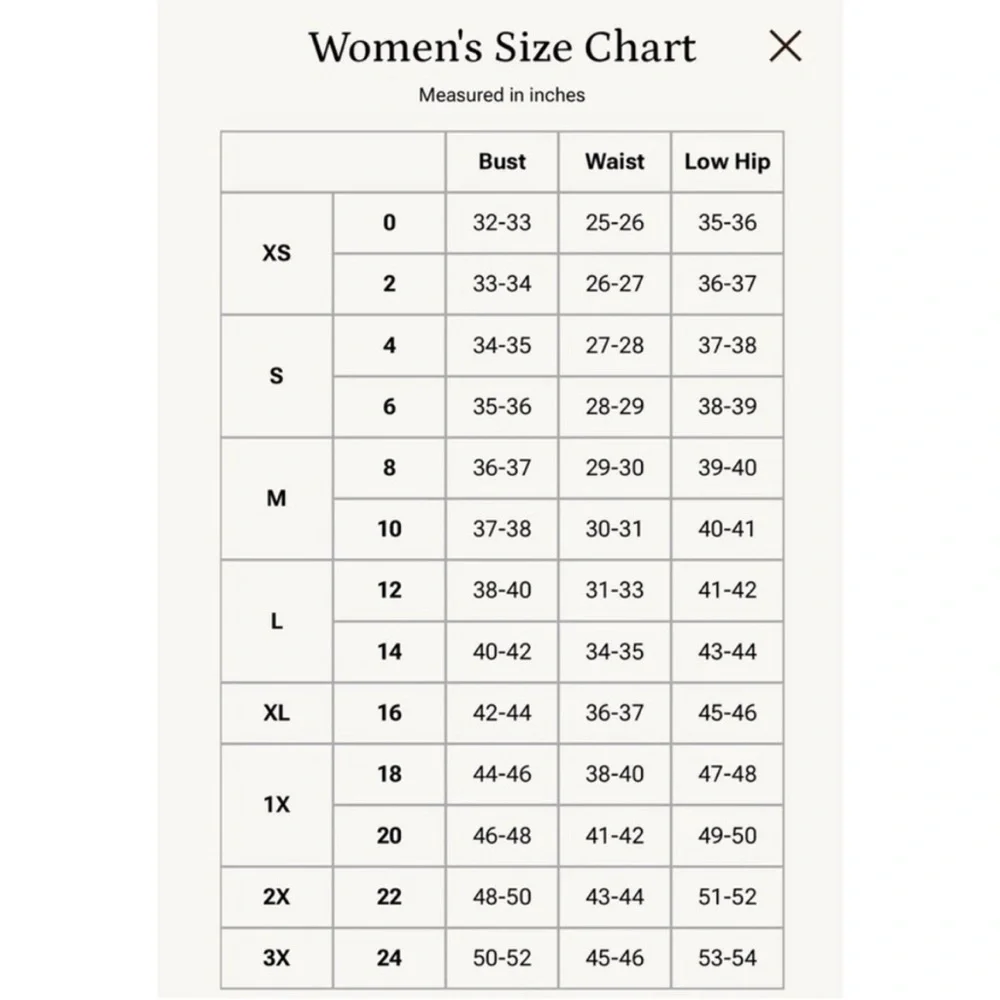Click the Women's Size Chart title
1000x1000 pixels.
(502, 47)
